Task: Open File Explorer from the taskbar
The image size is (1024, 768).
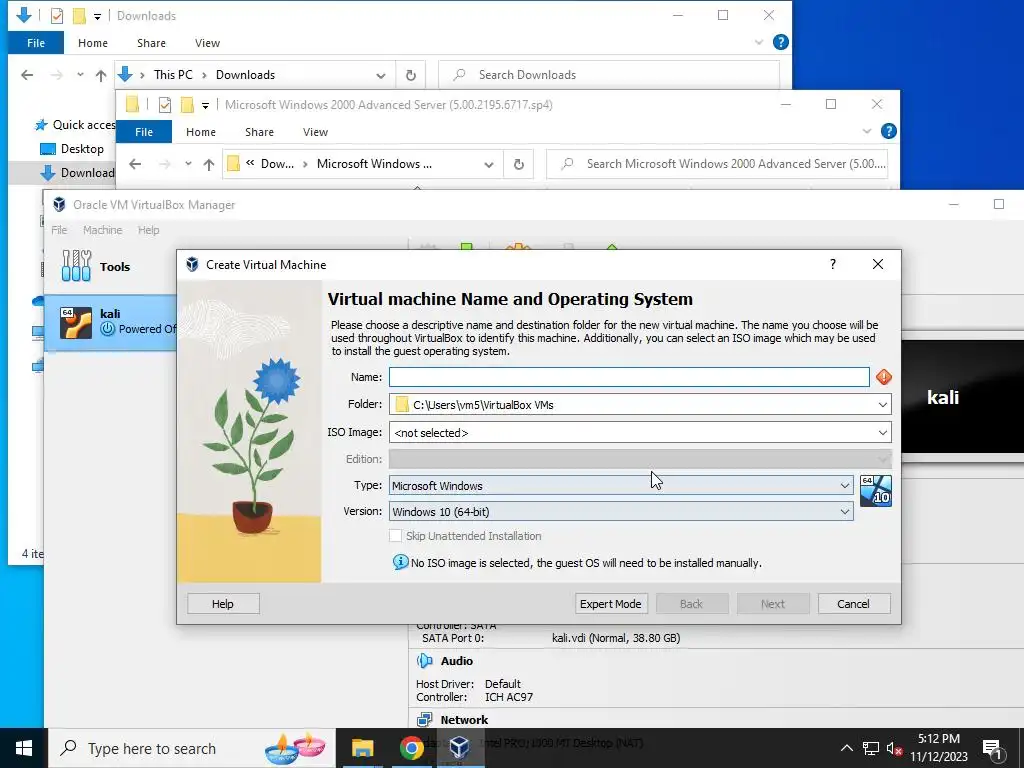Action: coord(362,748)
